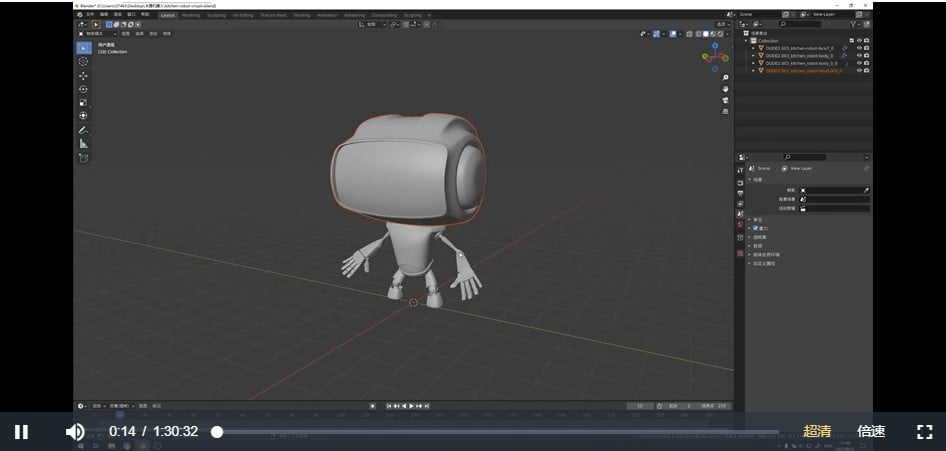Switch to the Animation workspace tab

click(x=327, y=15)
